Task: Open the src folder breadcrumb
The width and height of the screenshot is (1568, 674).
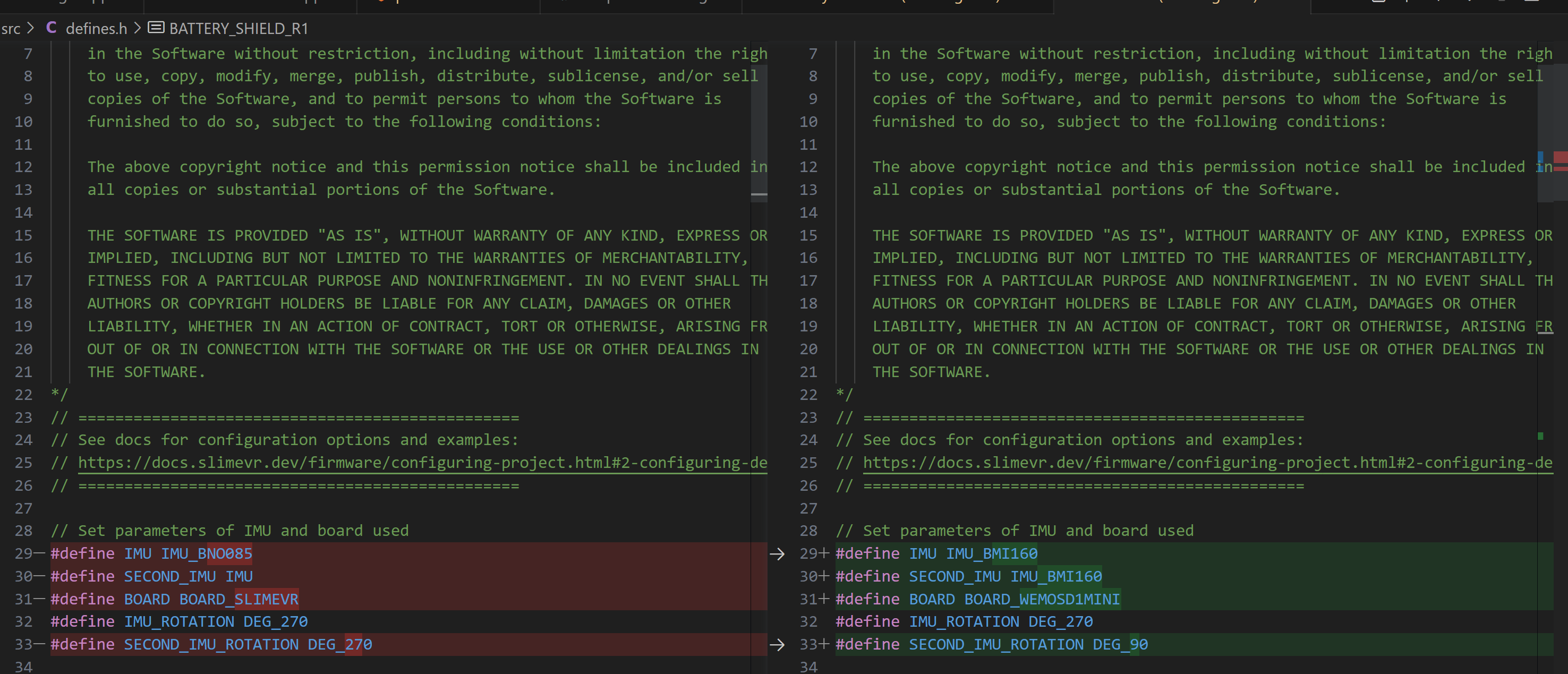Action: pos(10,29)
